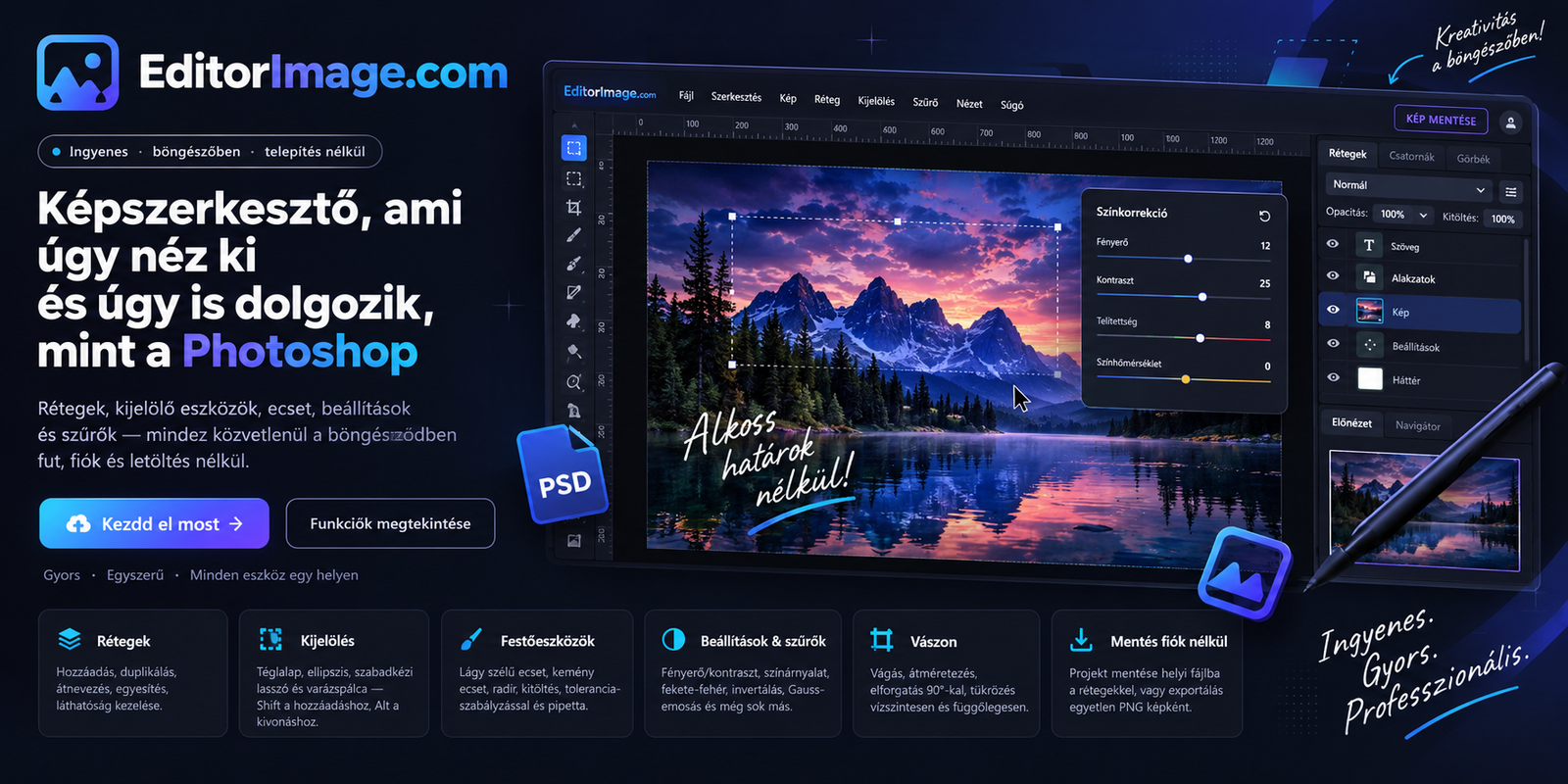1568x784 pixels.
Task: Switch to the Görbék tab
Action: (1473, 159)
